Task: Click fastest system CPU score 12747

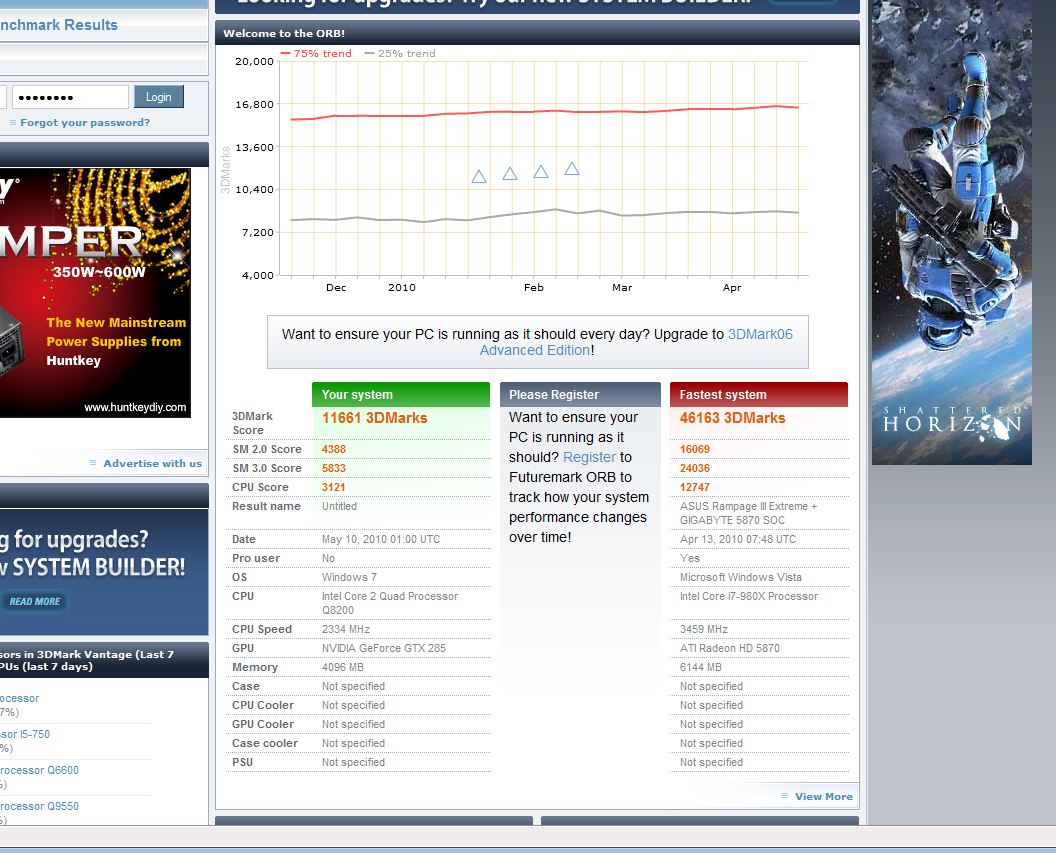Action: click(x=694, y=487)
